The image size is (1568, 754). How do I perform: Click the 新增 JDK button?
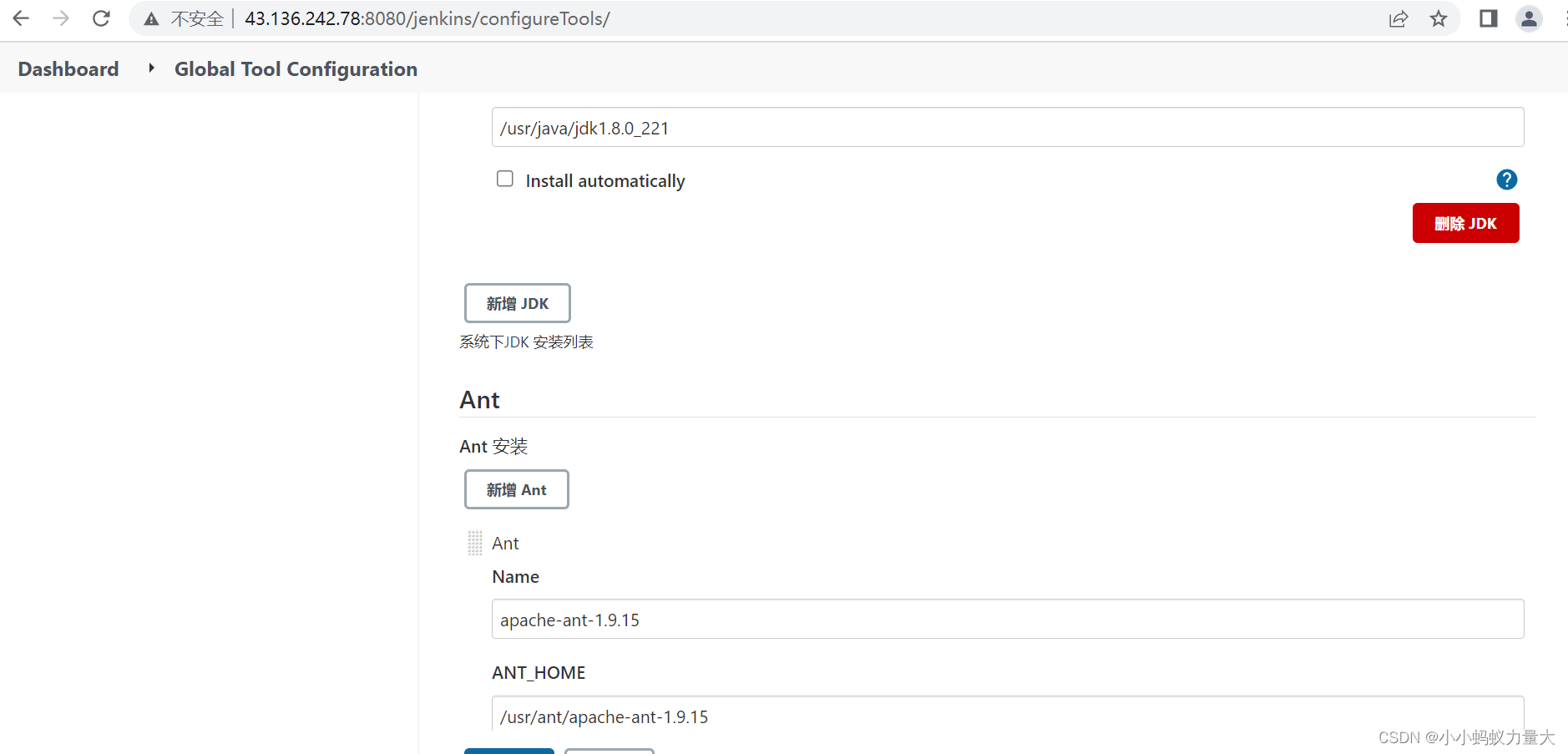pos(517,303)
